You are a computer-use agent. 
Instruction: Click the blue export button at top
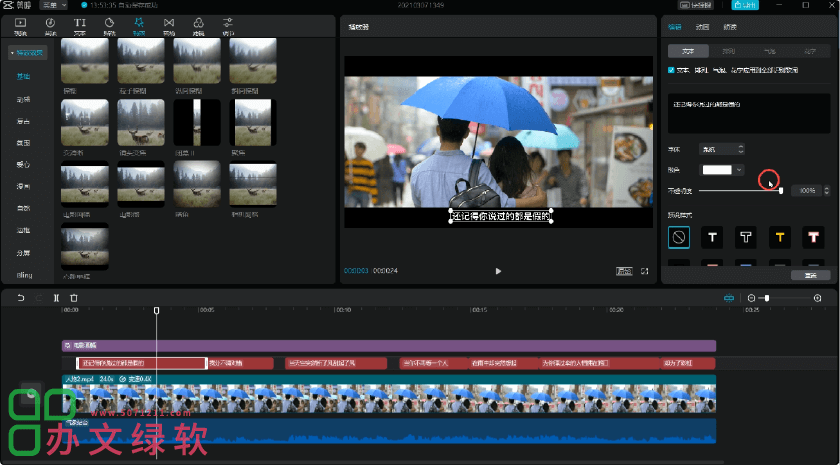(744, 5)
